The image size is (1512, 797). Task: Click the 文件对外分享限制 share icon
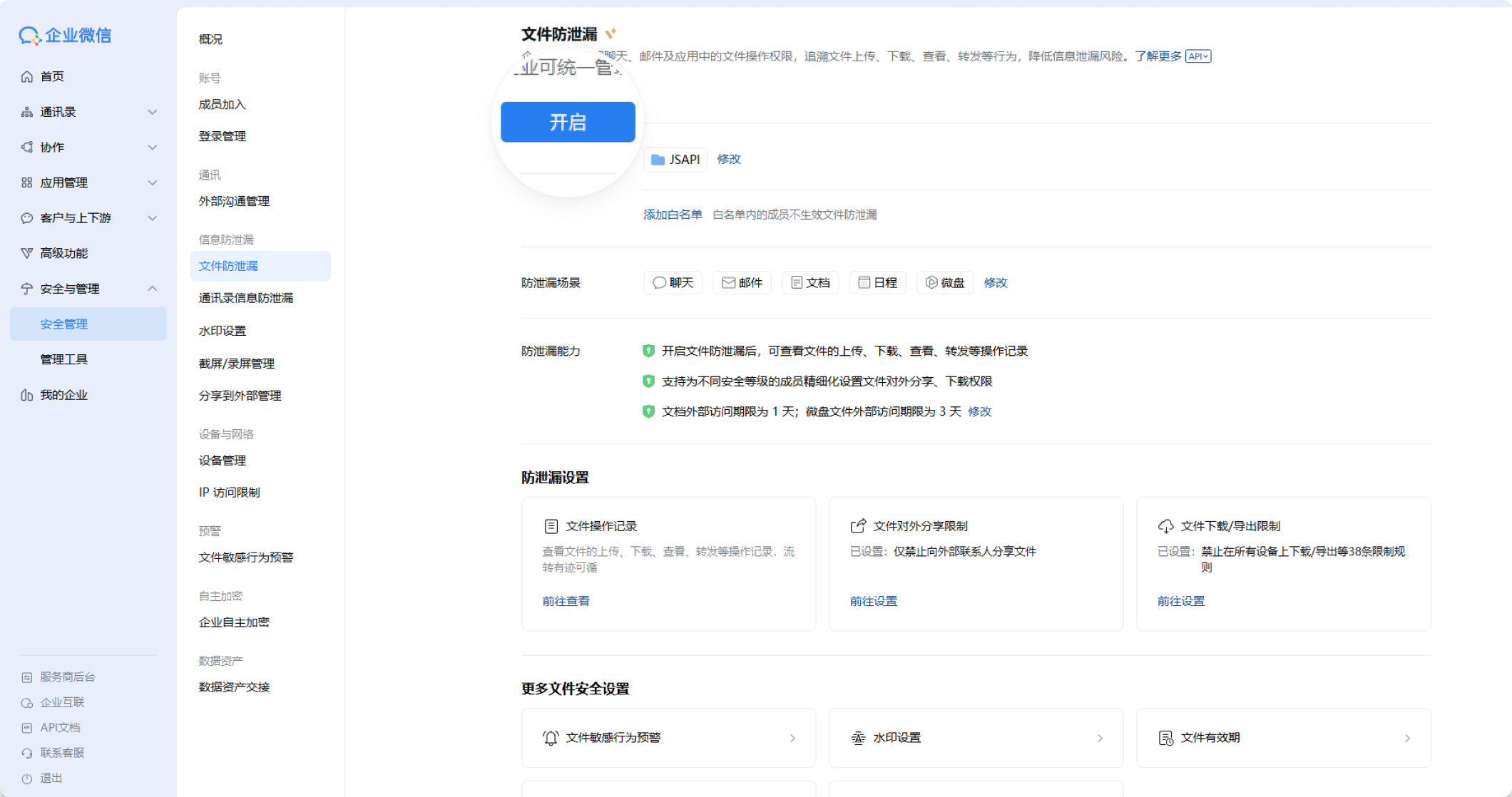[858, 526]
